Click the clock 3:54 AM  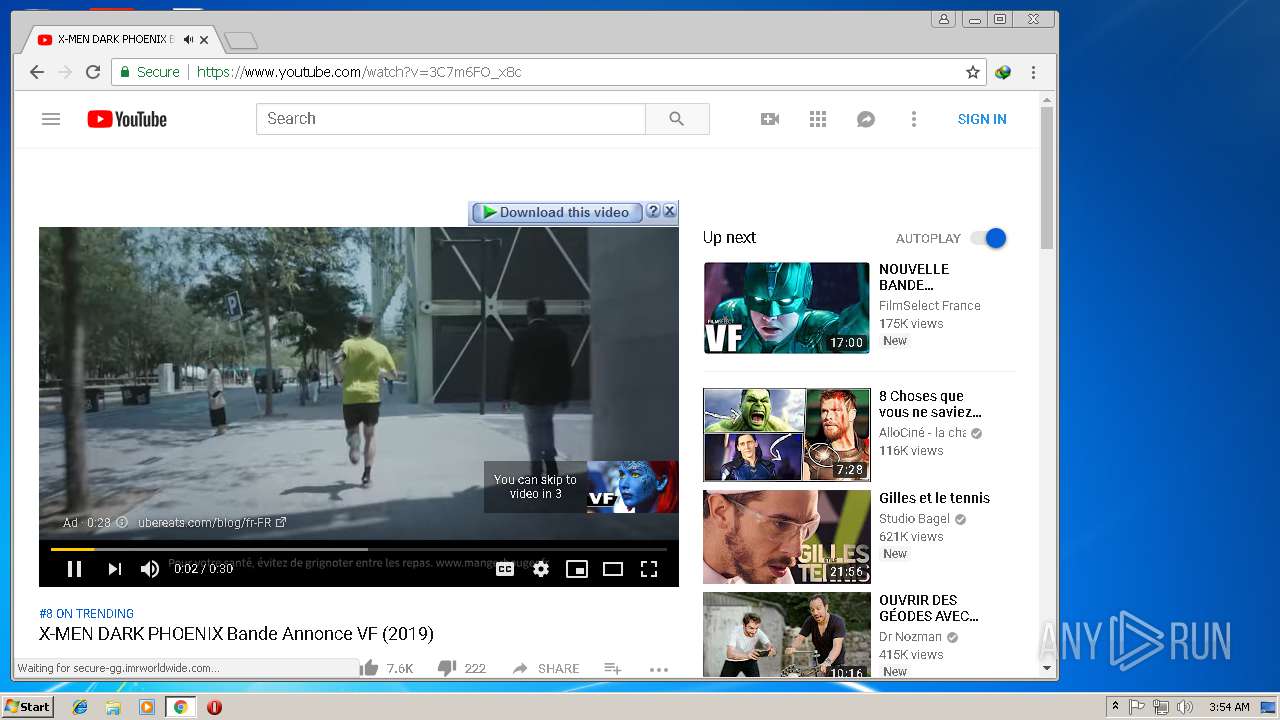1229,707
